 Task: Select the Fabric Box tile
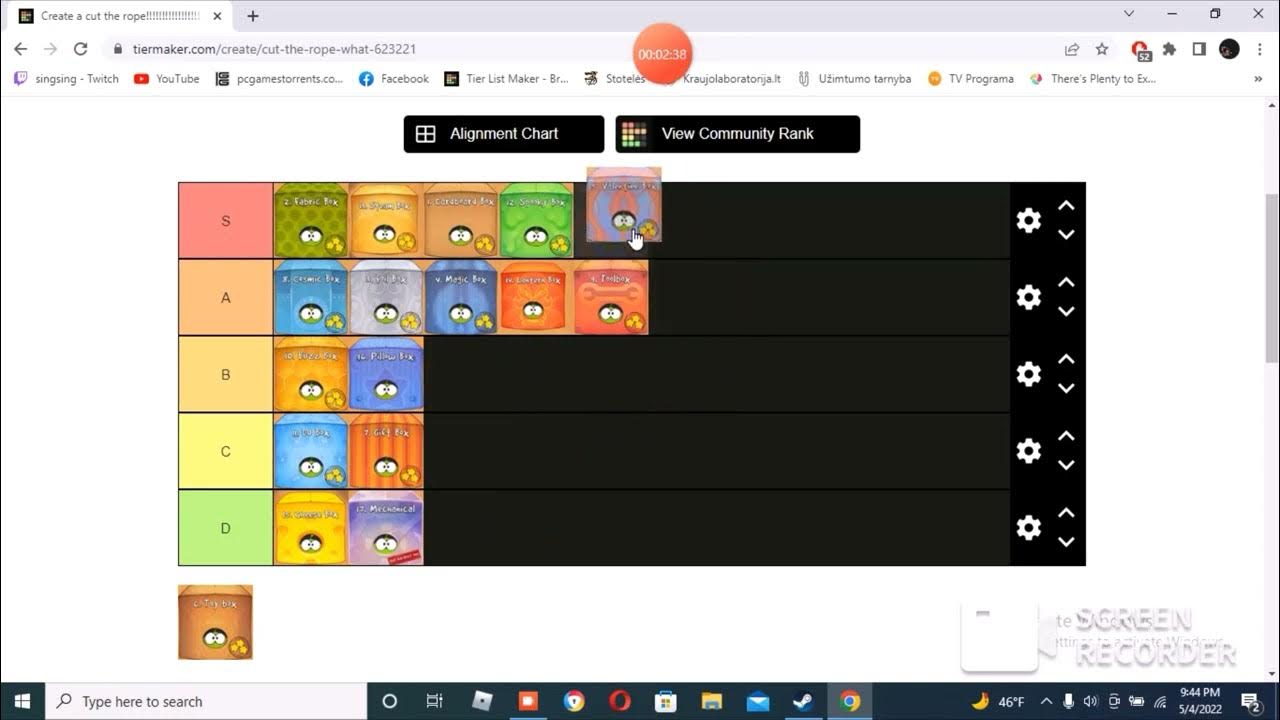(x=311, y=220)
